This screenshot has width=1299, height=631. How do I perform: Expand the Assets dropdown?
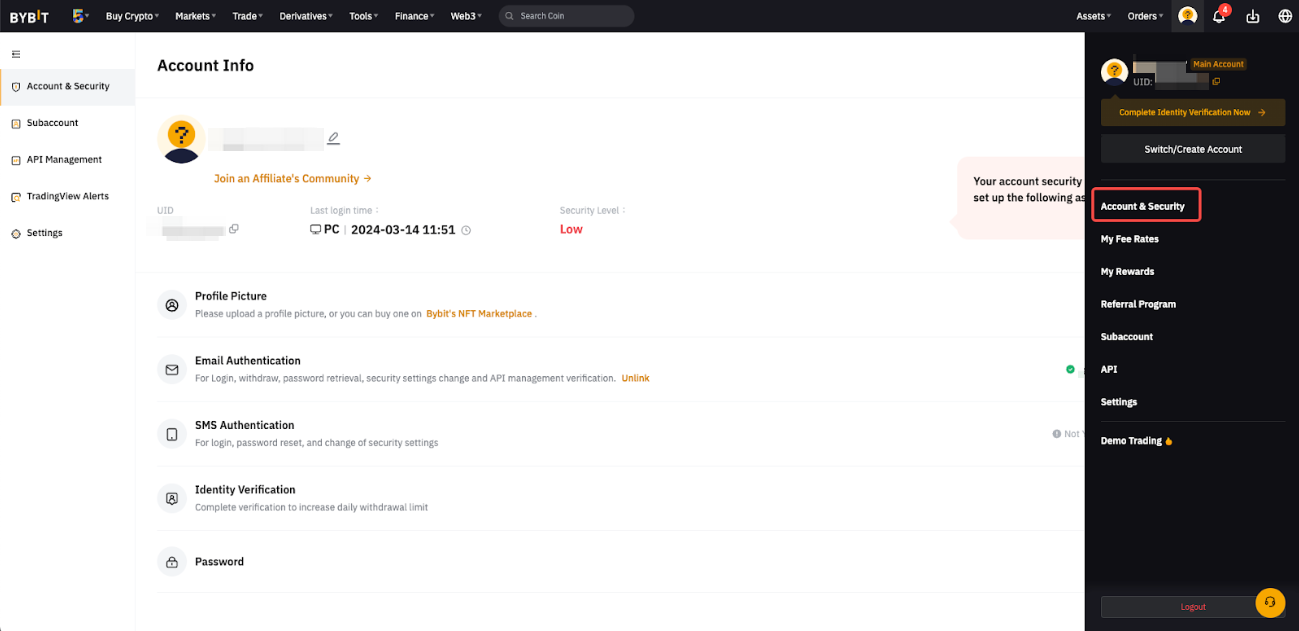click(x=1093, y=16)
